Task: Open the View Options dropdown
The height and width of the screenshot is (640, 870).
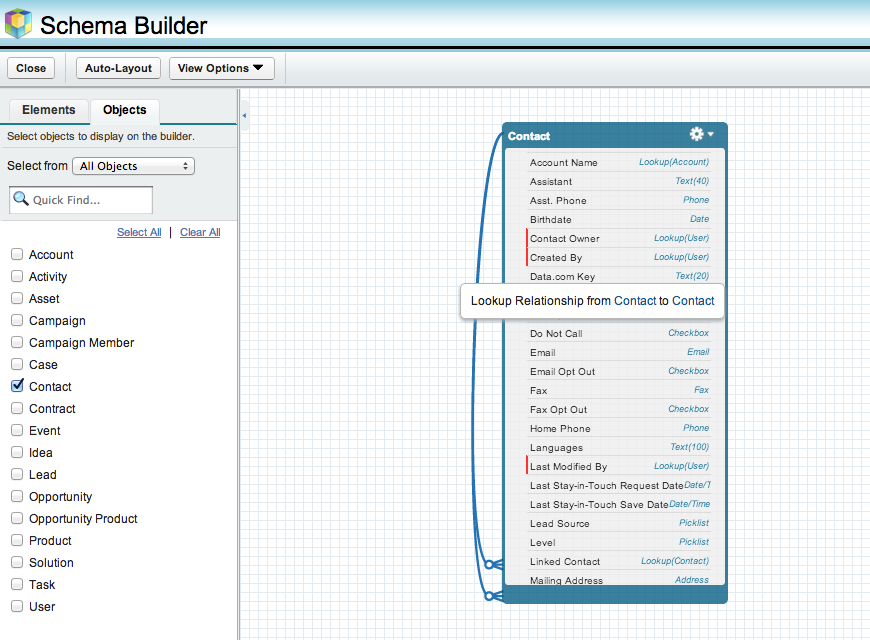Action: click(221, 68)
